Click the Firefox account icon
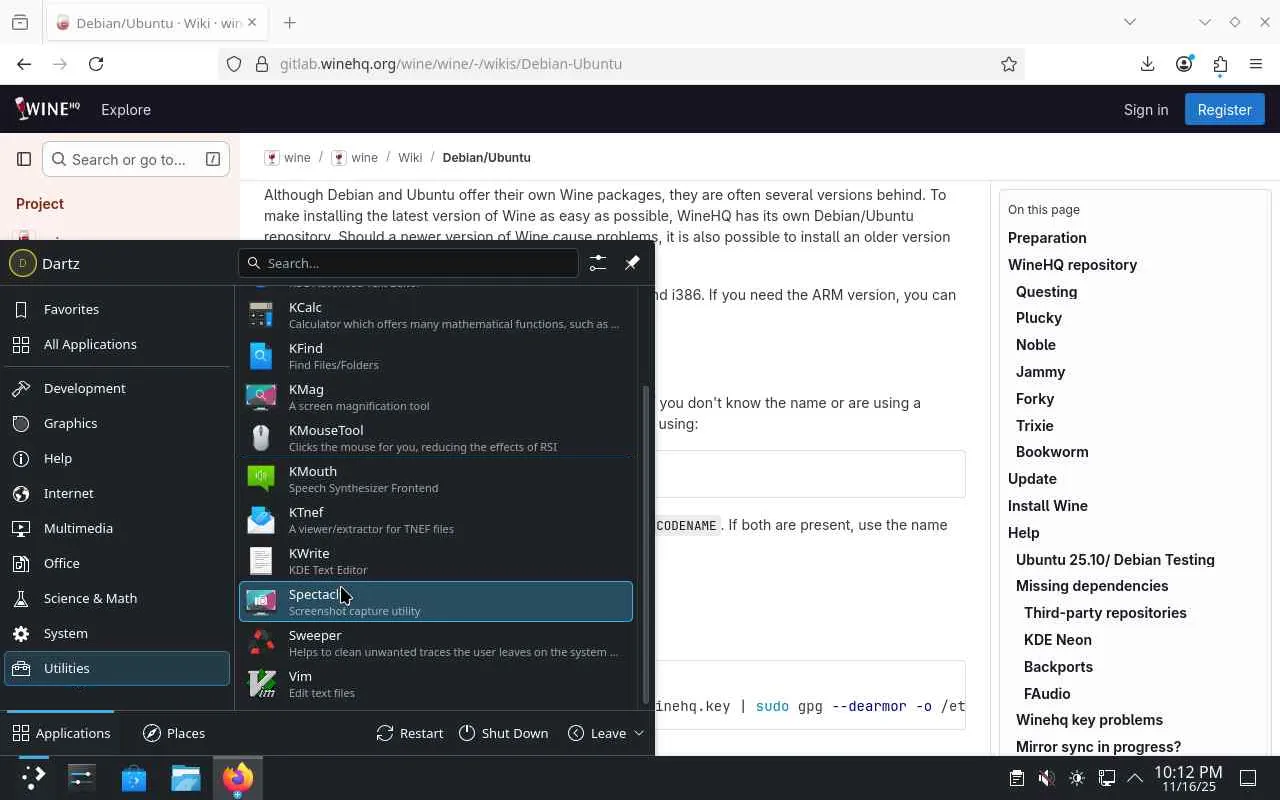 1184,64
